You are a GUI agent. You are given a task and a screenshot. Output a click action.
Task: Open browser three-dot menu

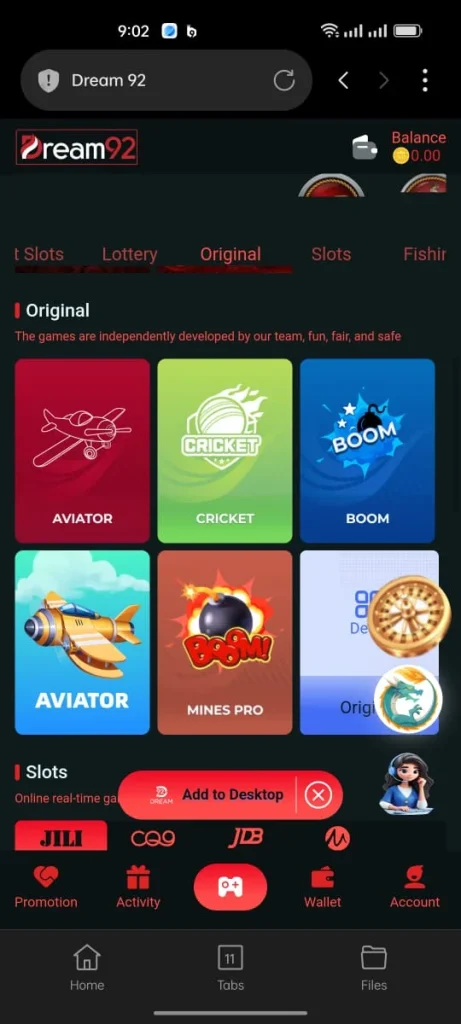point(425,80)
